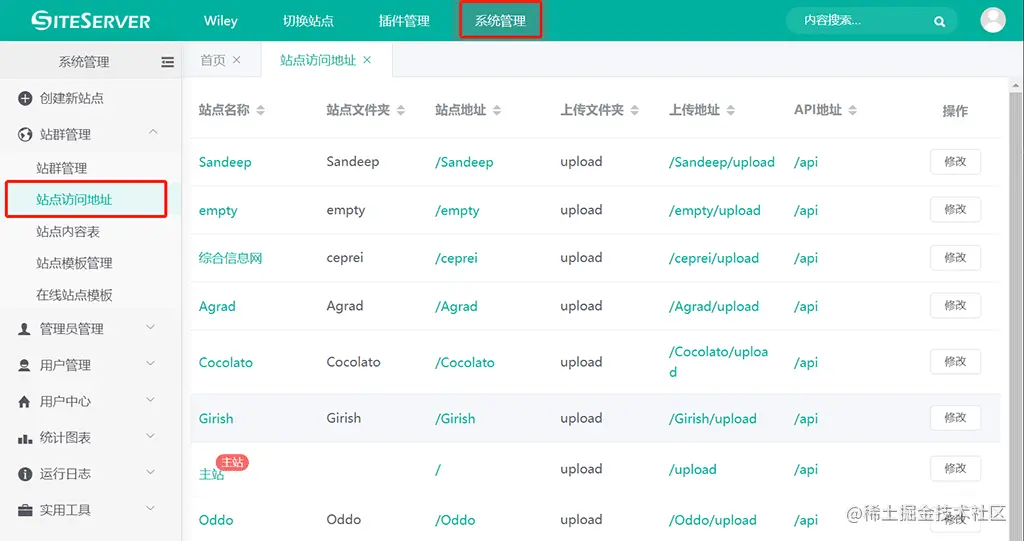Sort by 上传文件夹 column arrows
Screen dimensions: 1024x541
[x=635, y=110]
